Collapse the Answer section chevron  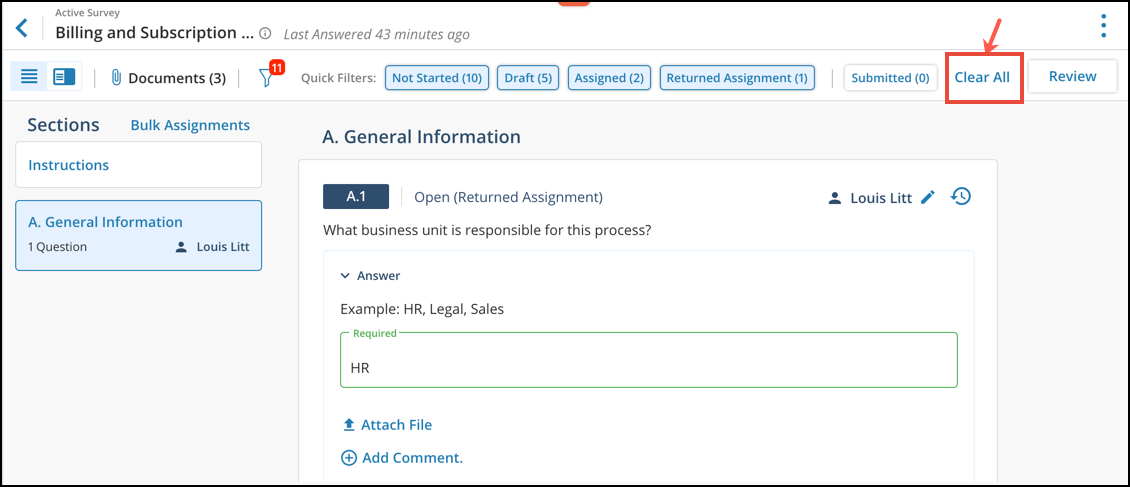coord(345,276)
